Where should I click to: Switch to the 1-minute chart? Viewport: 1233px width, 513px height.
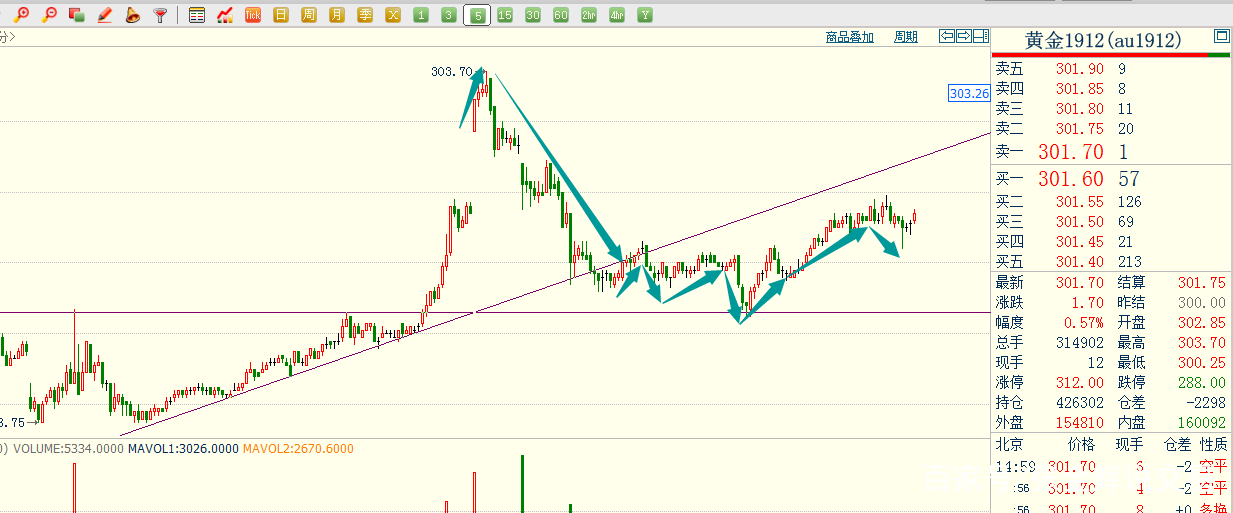pos(421,15)
